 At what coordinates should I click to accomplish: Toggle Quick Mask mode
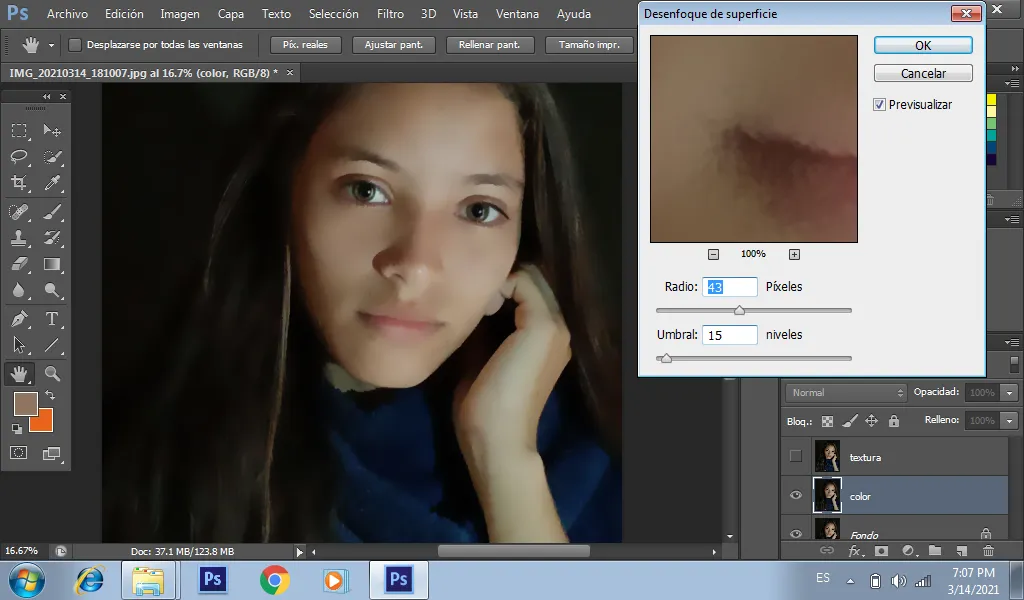[x=19, y=453]
